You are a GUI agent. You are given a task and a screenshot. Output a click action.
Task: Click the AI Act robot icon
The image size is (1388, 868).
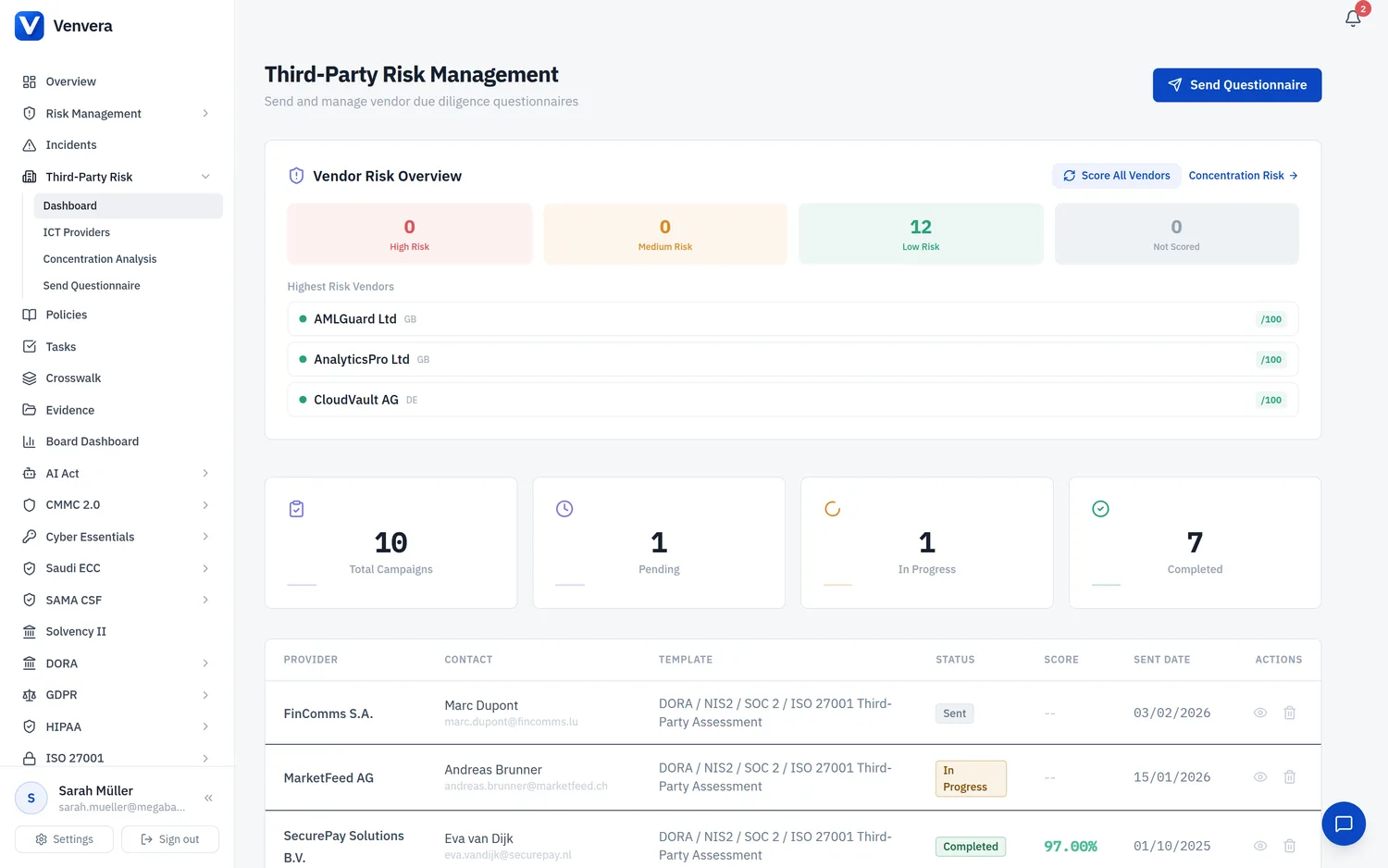pos(30,474)
